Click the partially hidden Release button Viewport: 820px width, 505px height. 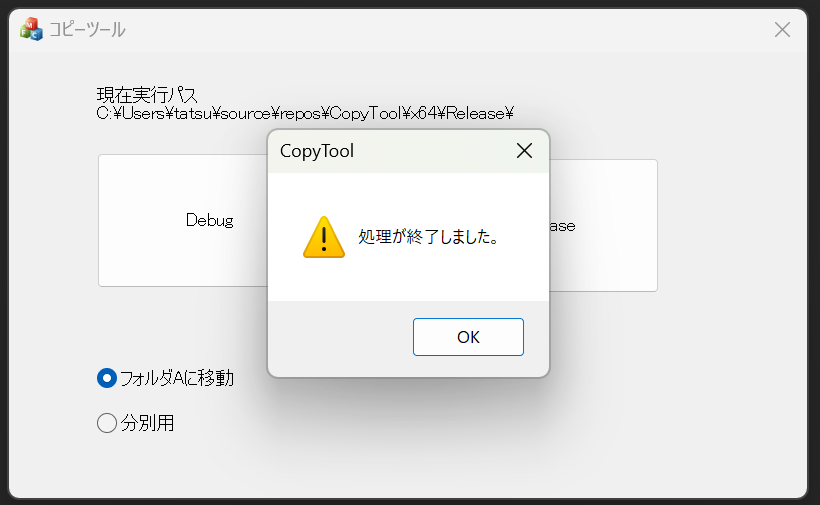coord(603,225)
